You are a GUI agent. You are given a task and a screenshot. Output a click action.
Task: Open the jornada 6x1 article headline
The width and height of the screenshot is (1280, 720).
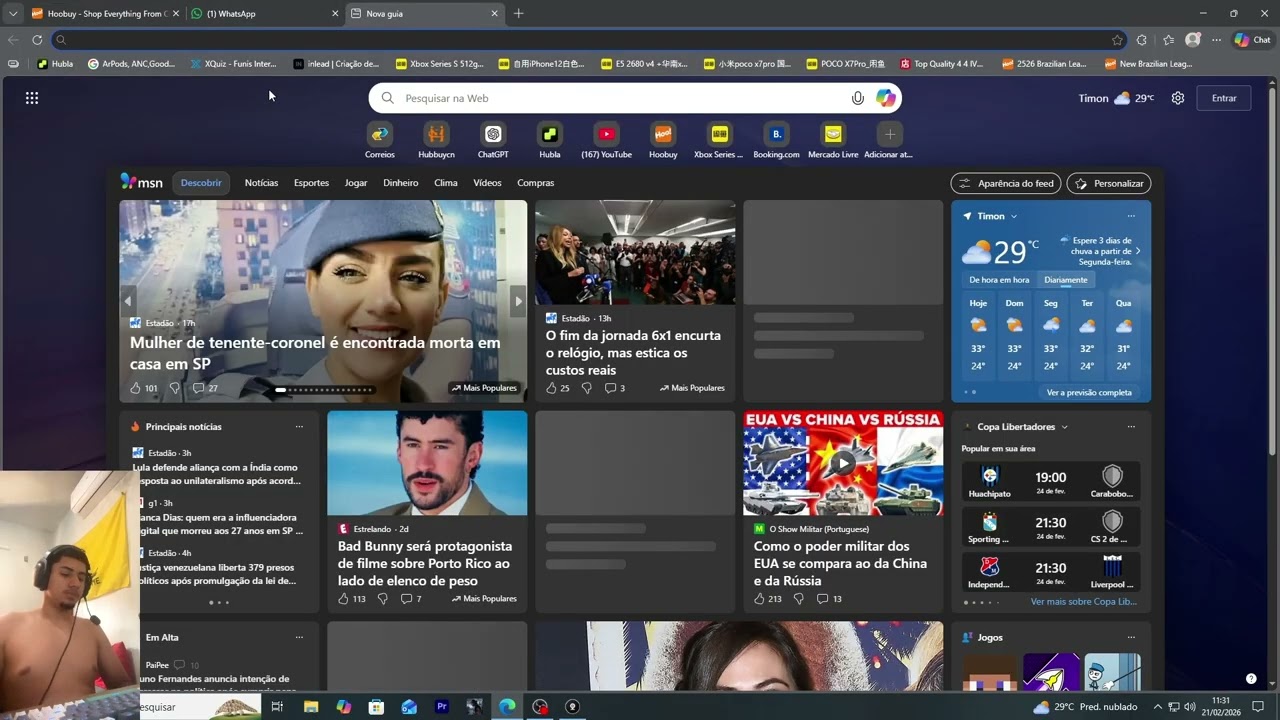click(x=633, y=353)
